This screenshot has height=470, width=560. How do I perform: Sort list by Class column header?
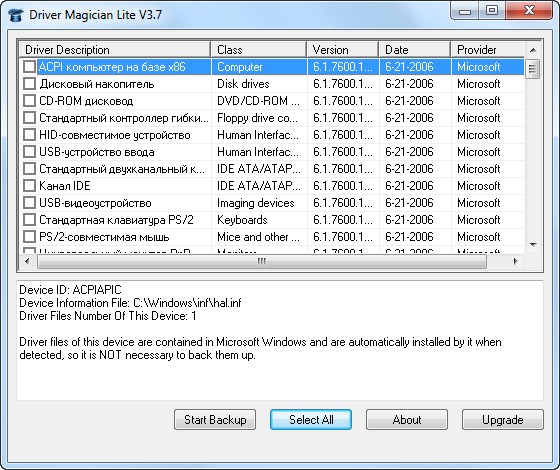pos(259,50)
